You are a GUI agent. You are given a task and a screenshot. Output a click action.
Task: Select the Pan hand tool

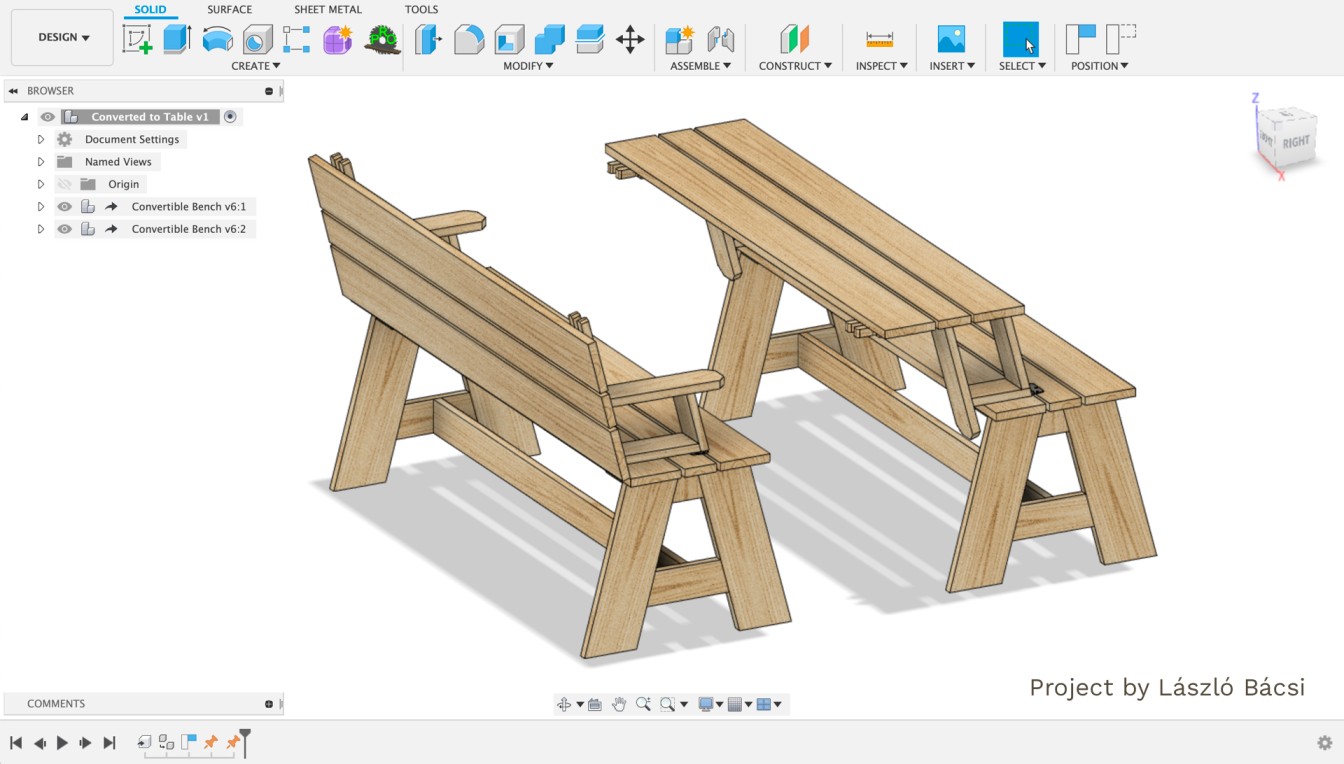click(x=619, y=704)
